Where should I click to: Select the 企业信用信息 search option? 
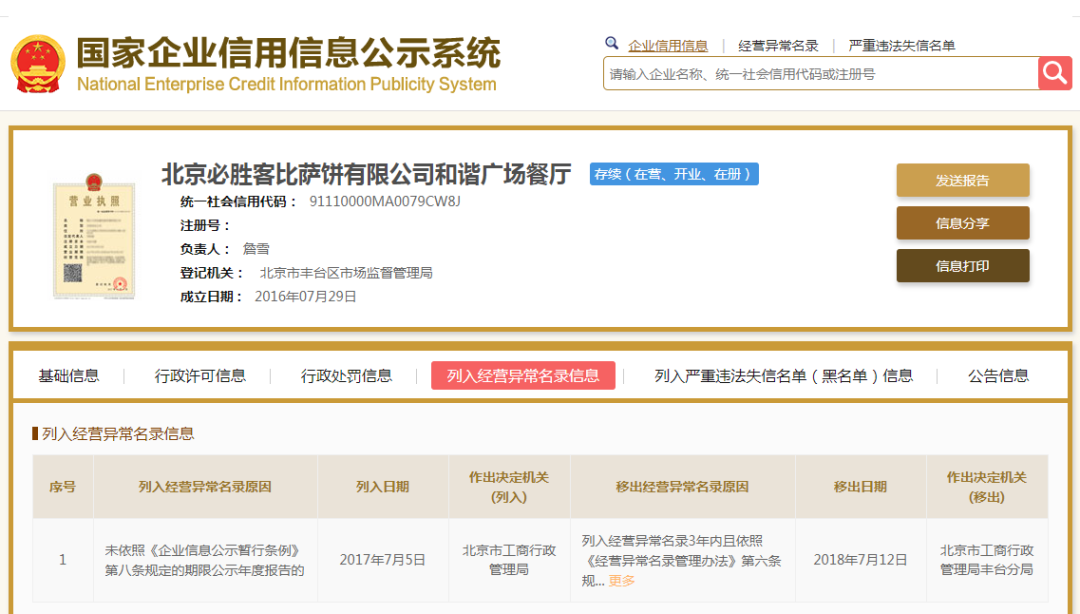coord(667,46)
